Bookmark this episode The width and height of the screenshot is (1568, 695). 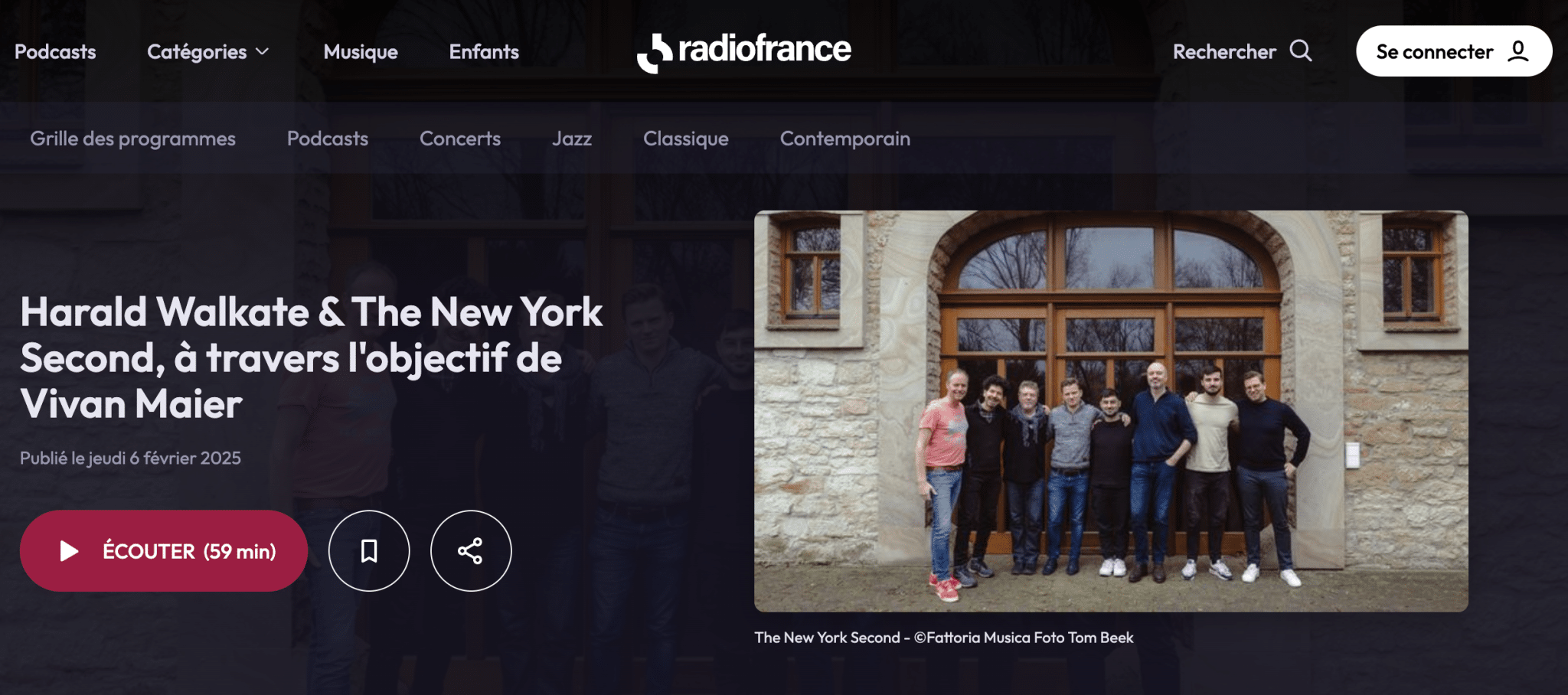tap(369, 551)
